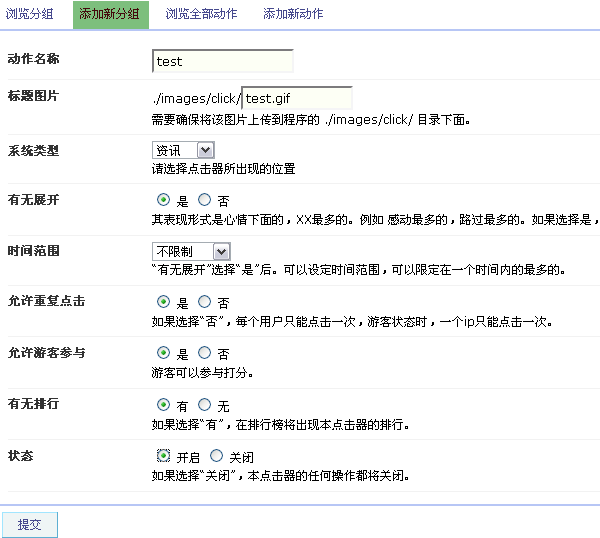
Task: Choose 是 for 允许重复点击
Action: click(x=163, y=302)
